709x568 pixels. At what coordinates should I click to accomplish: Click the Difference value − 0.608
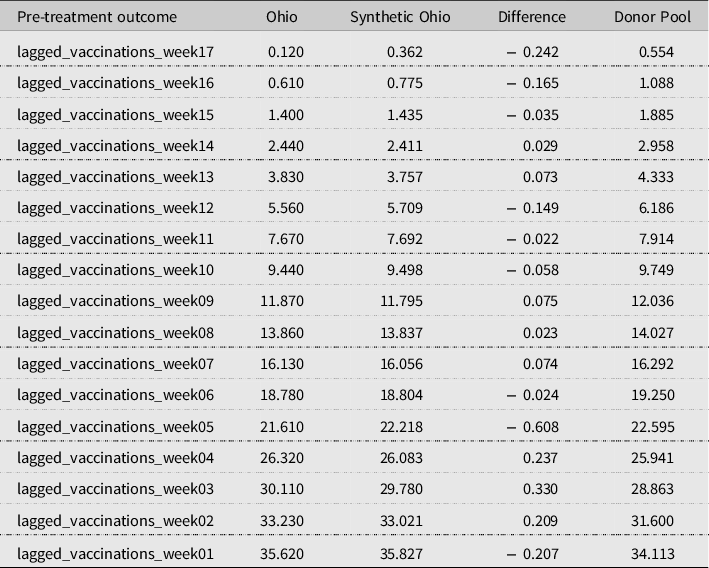click(535, 427)
